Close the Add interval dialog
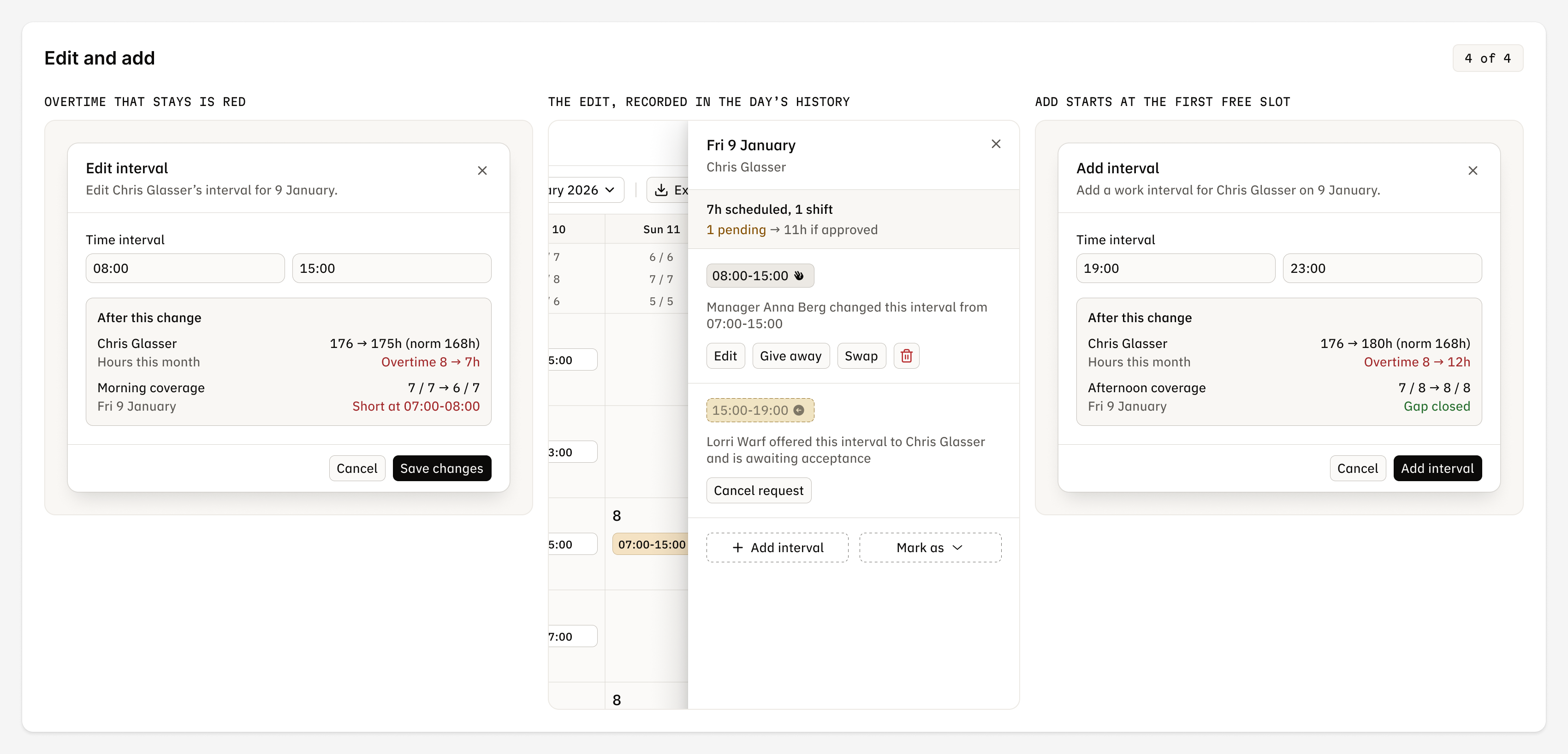Image resolution: width=1568 pixels, height=754 pixels. tap(1473, 171)
